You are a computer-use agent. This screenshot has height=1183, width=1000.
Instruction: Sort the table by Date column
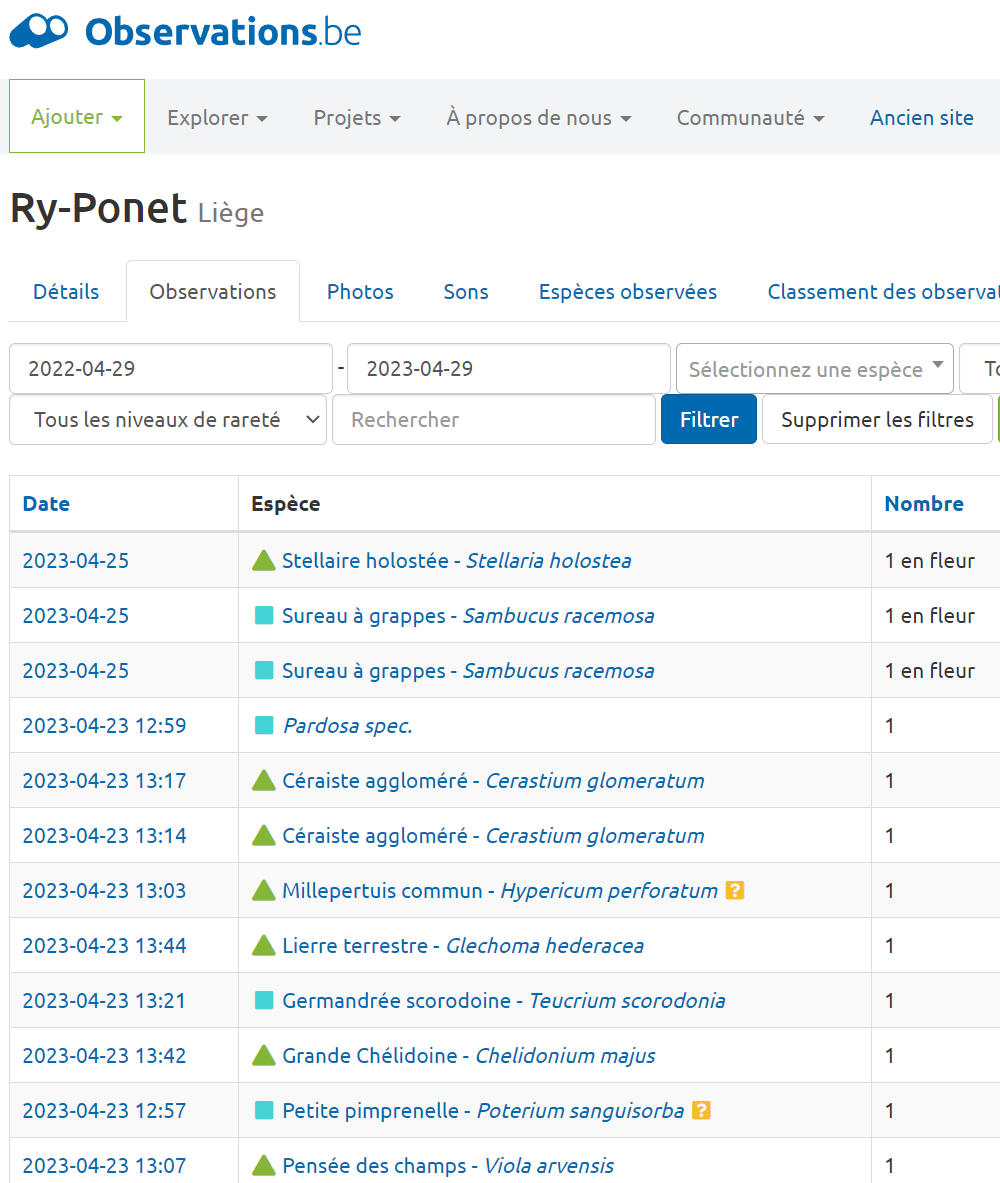(x=46, y=504)
